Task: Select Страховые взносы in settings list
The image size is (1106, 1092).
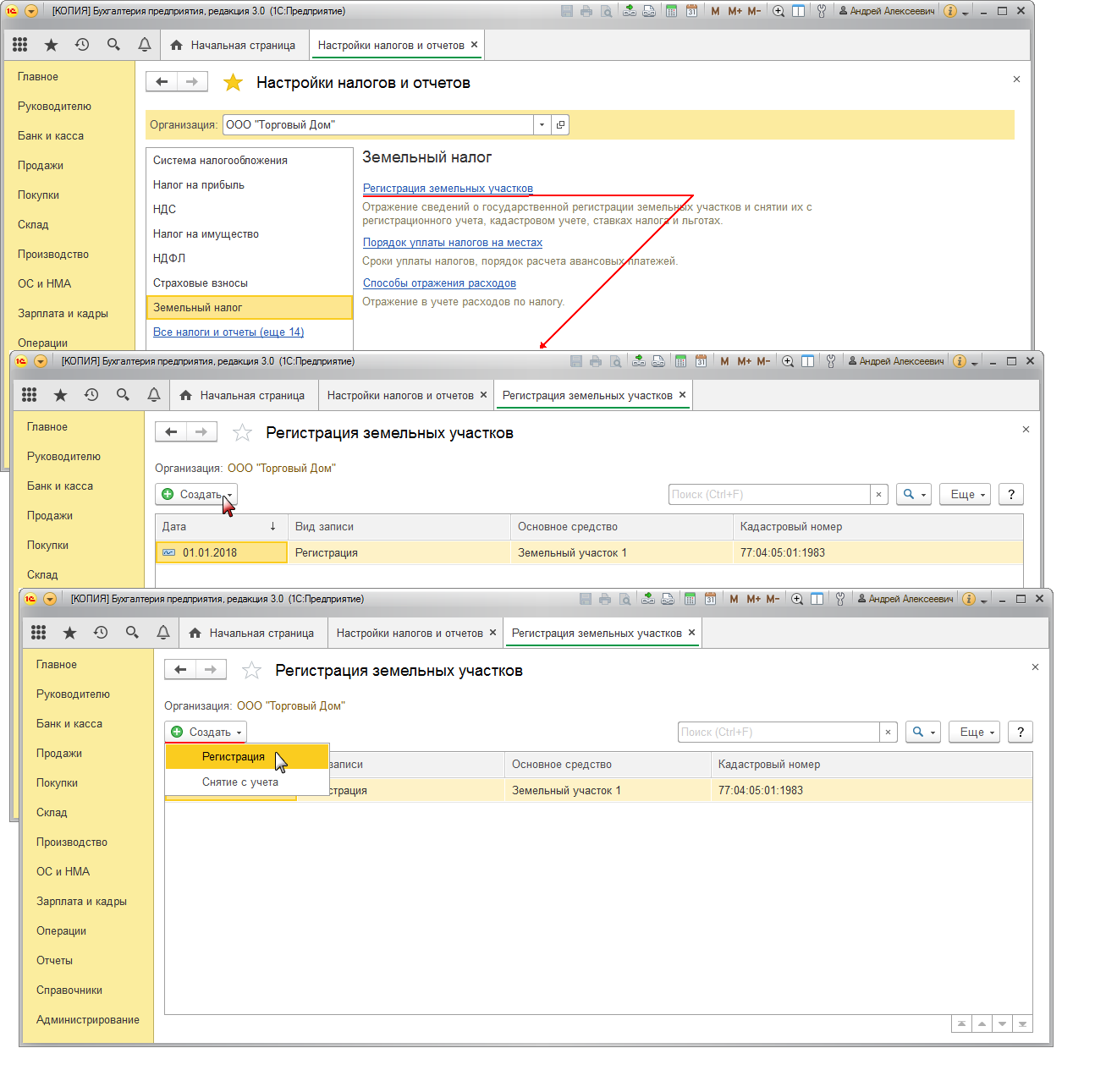Action: point(249,283)
